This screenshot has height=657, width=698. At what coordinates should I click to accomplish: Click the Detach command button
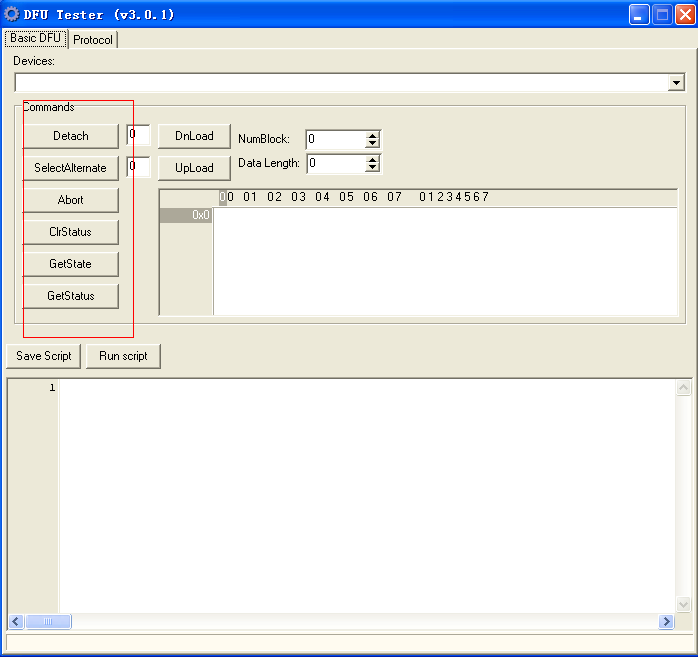point(71,136)
